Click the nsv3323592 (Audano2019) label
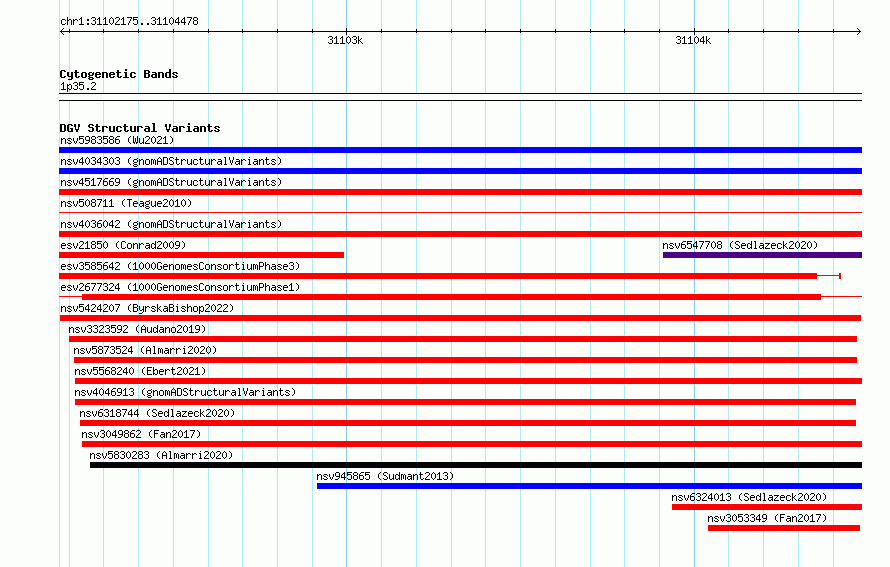Viewport: 890px width, 567px height. pyautogui.click(x=137, y=329)
